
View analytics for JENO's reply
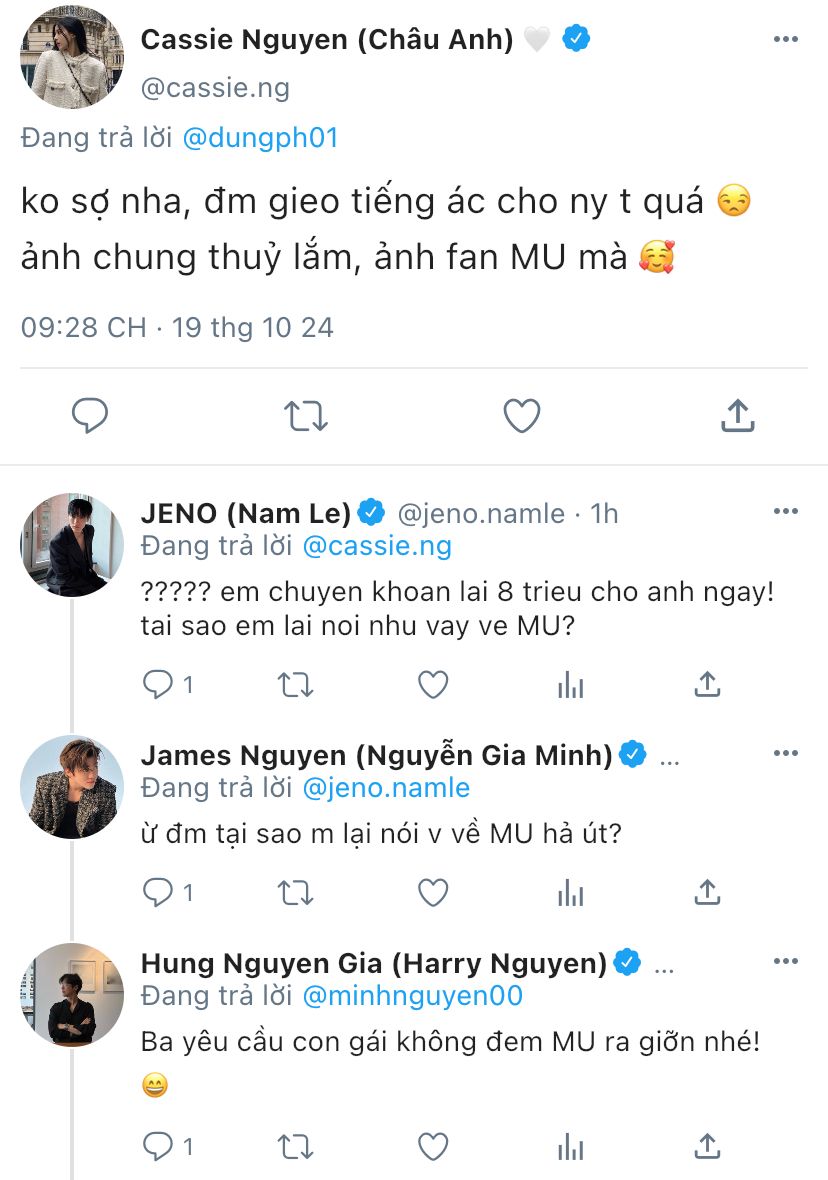570,685
